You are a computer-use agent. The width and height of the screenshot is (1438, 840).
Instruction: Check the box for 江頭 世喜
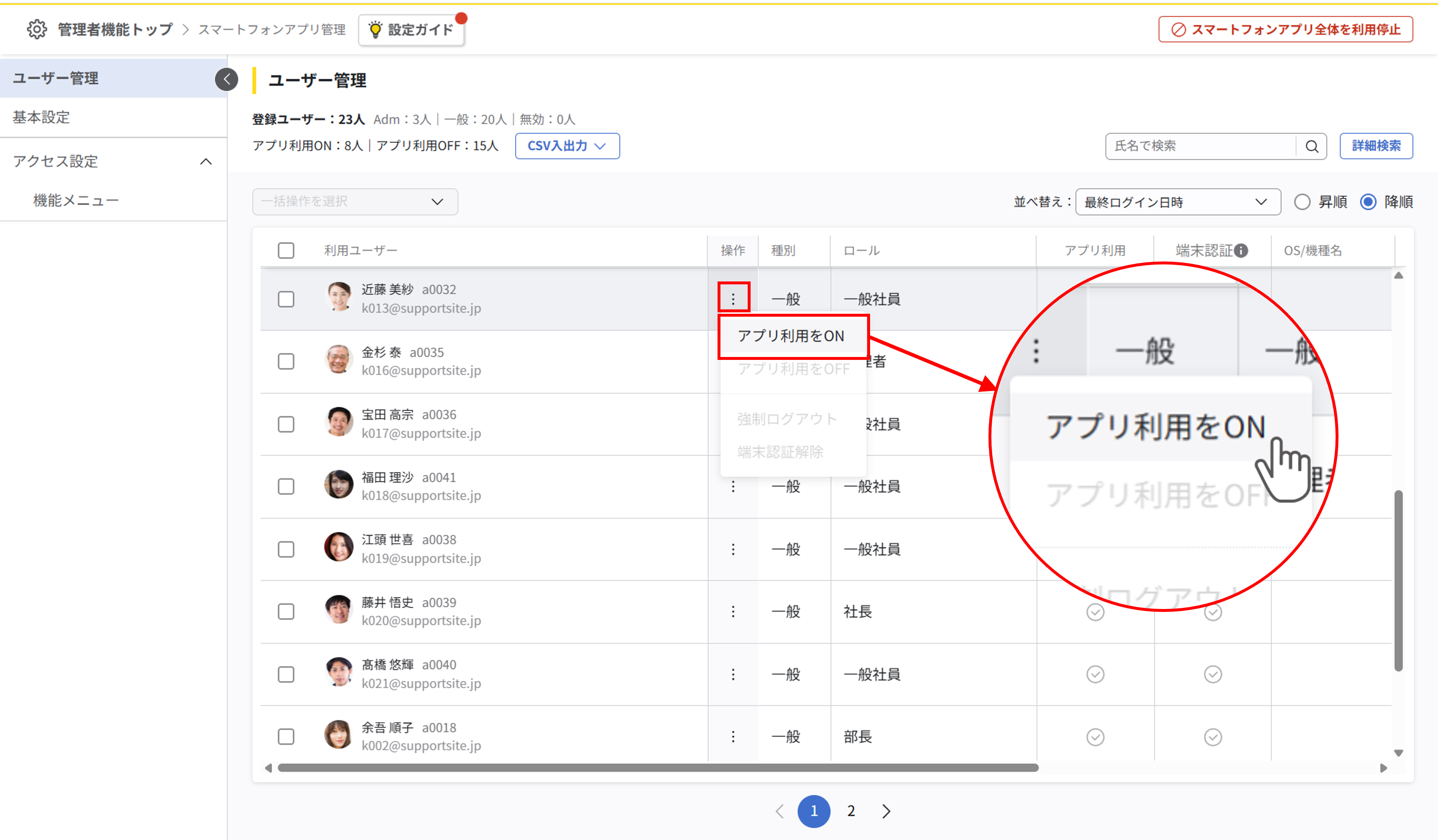pos(286,549)
